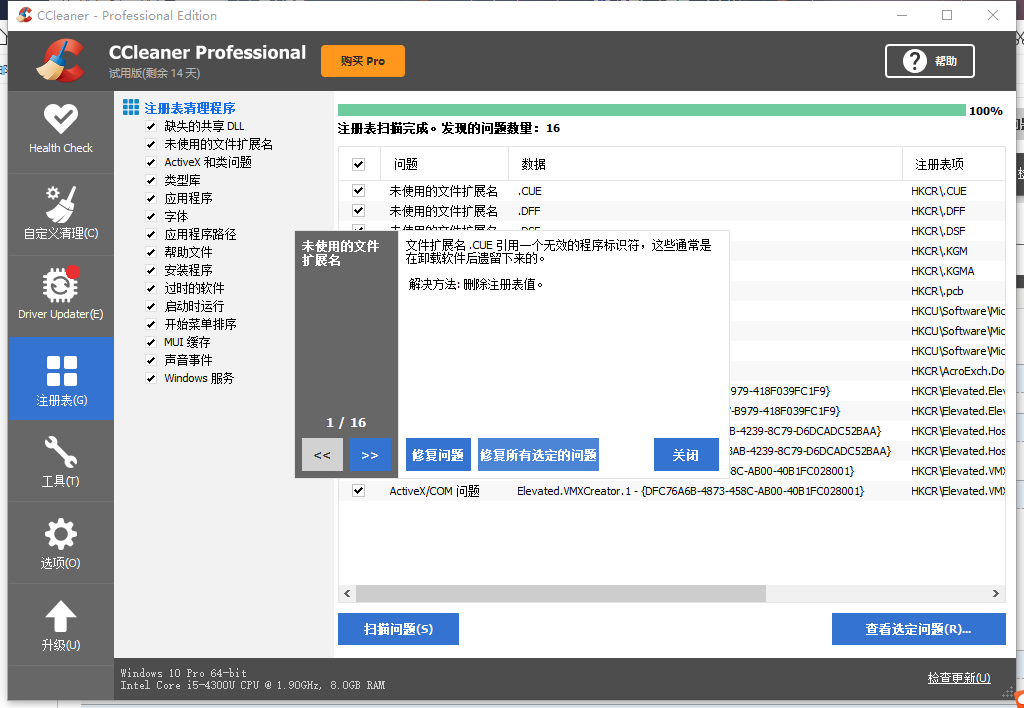Open Health Check from sidebar

click(61, 131)
